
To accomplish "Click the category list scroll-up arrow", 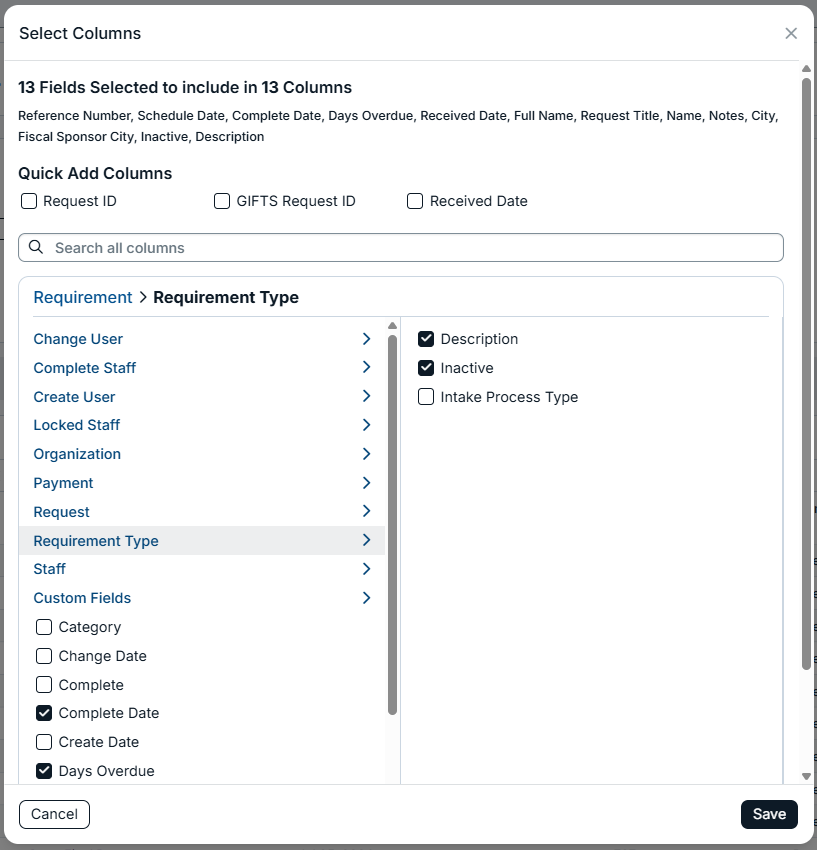I will point(393,326).
